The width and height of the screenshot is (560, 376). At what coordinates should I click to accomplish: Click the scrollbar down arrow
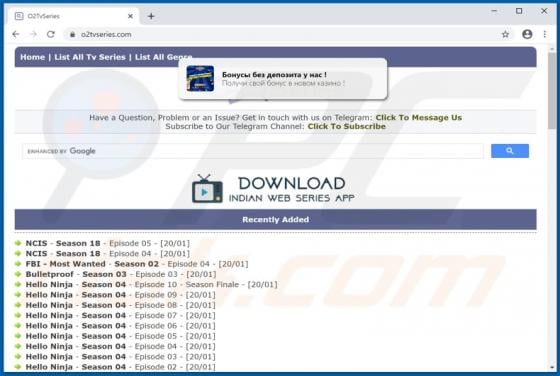tap(552, 368)
